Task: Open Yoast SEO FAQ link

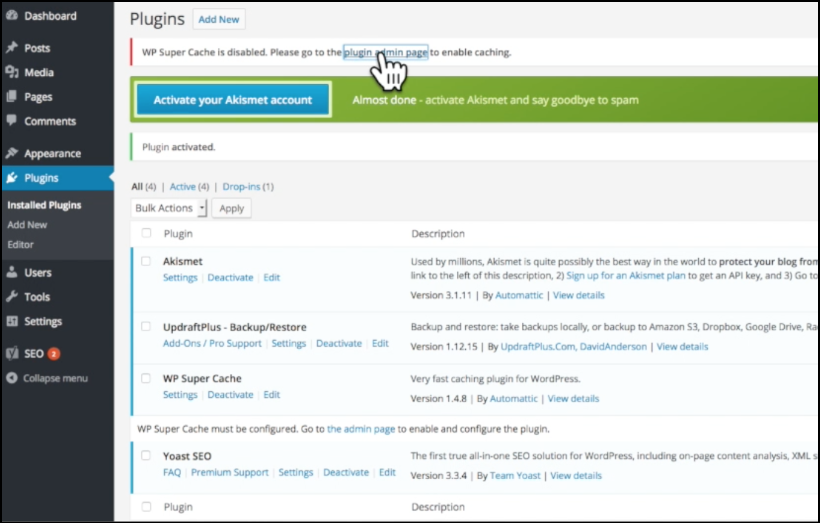Action: pos(172,472)
